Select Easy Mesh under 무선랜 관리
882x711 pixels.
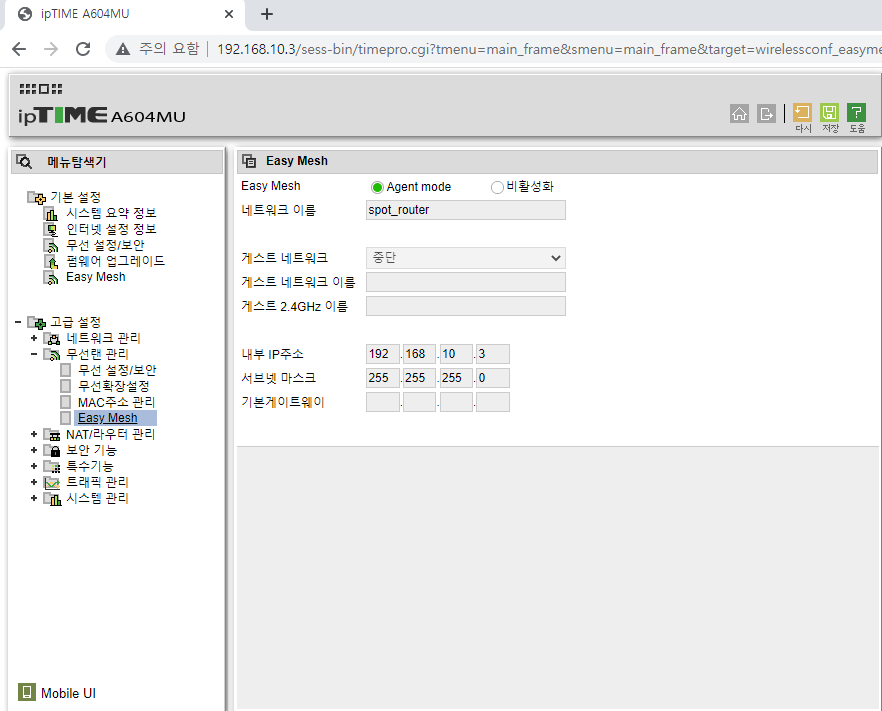(107, 418)
